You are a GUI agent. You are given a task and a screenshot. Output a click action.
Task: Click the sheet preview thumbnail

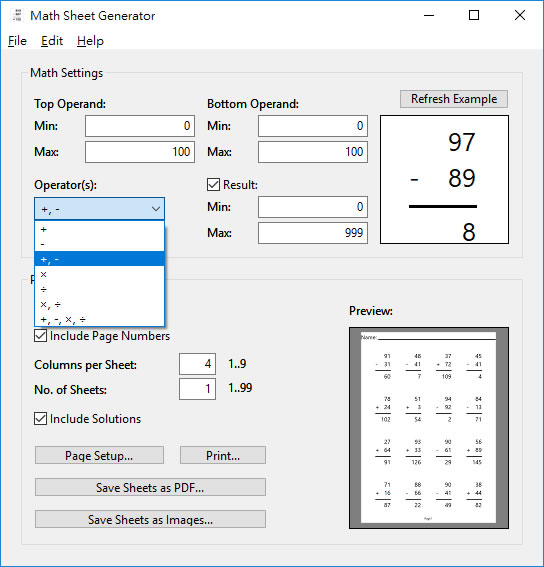coord(429,428)
